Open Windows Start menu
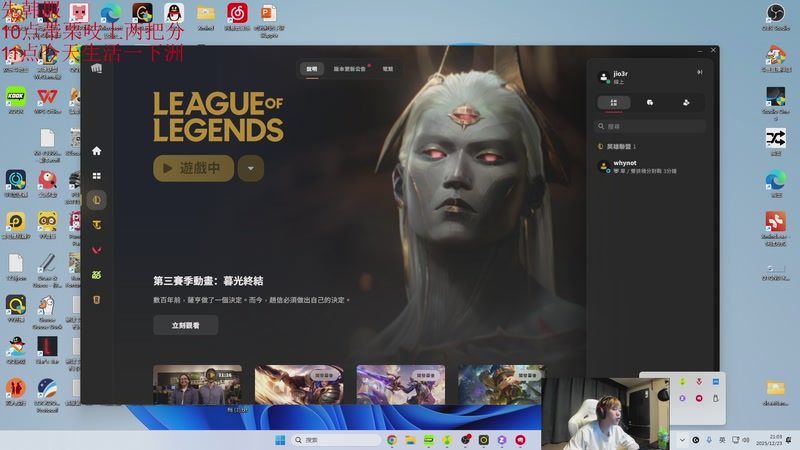 280,440
